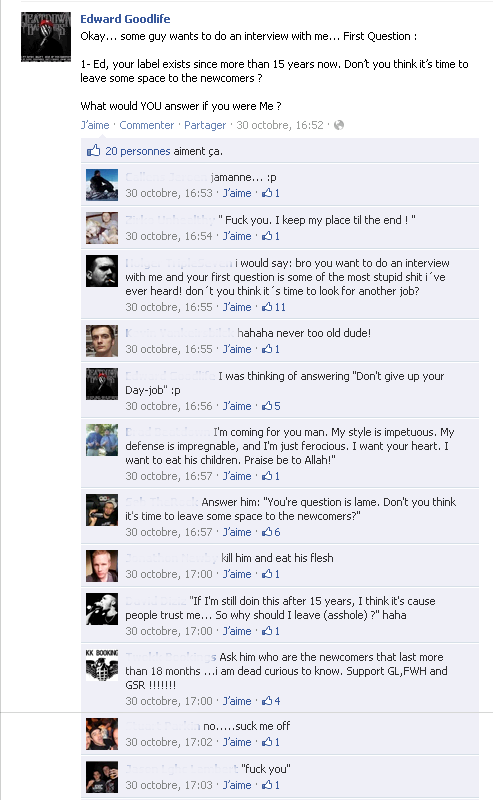This screenshot has height=800, width=493.
Task: Like the main post with J'aime
Action: pyautogui.click(x=95, y=125)
